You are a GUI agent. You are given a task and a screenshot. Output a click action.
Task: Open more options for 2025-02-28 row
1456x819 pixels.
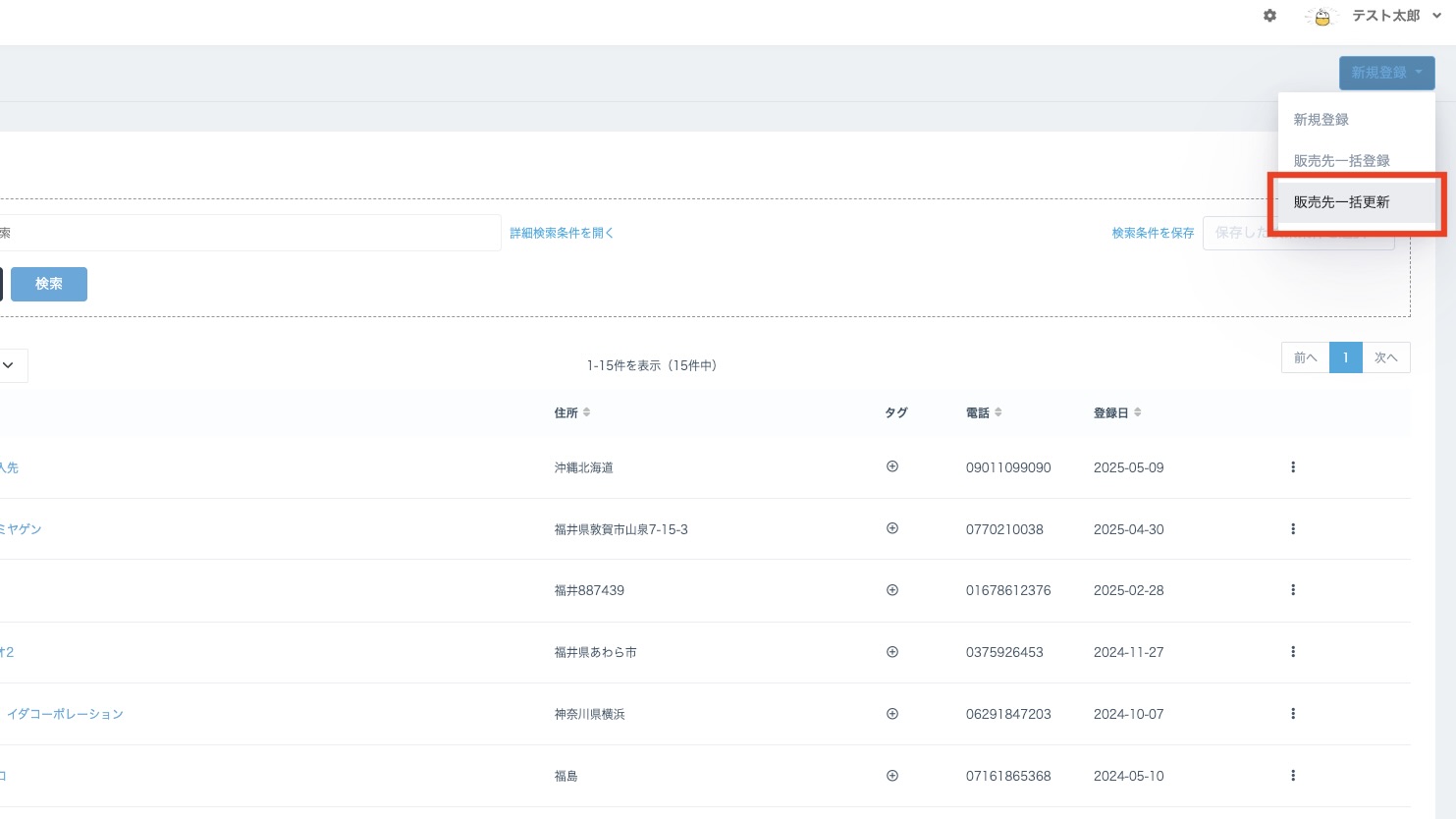[x=1292, y=590]
